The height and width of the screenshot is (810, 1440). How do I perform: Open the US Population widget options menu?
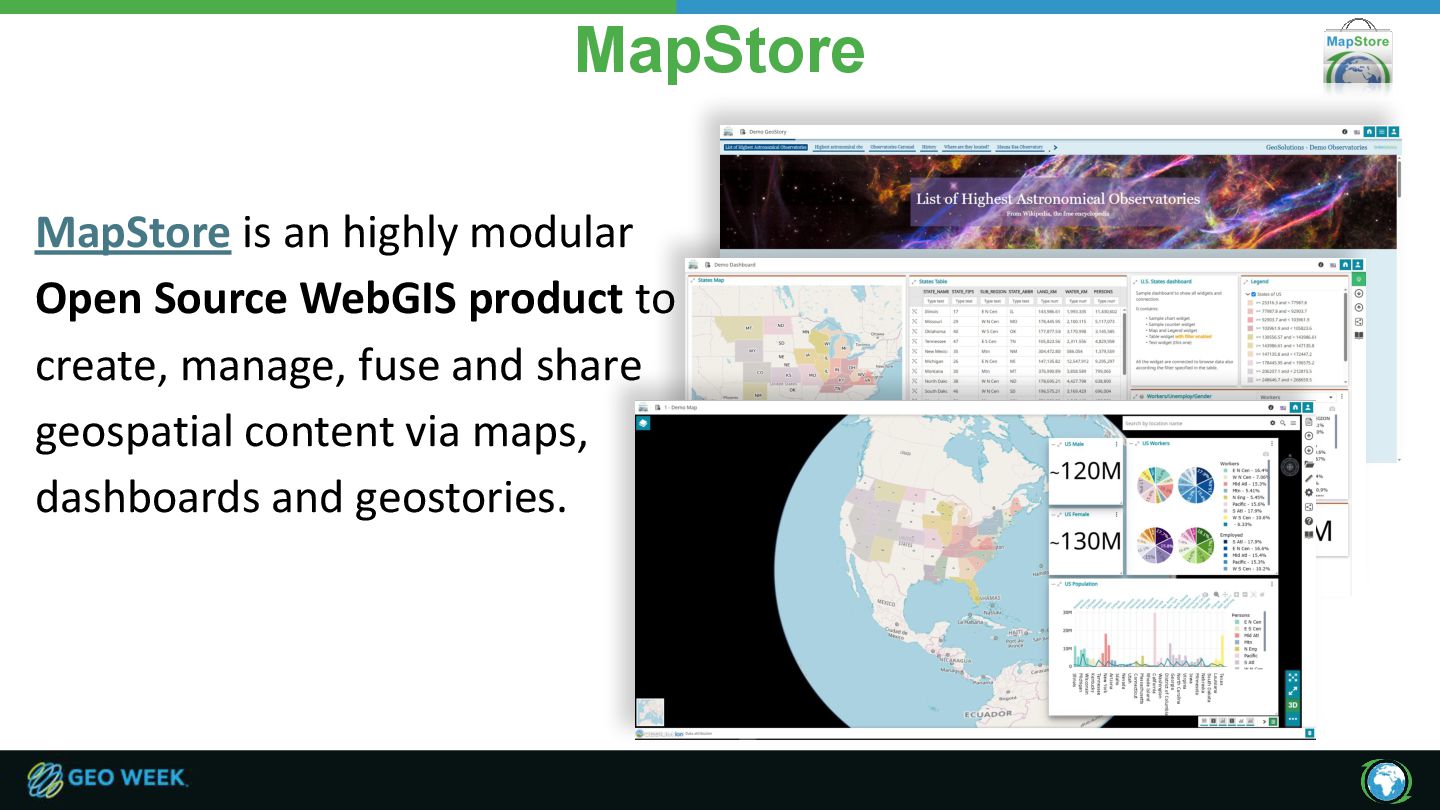[x=1271, y=583]
